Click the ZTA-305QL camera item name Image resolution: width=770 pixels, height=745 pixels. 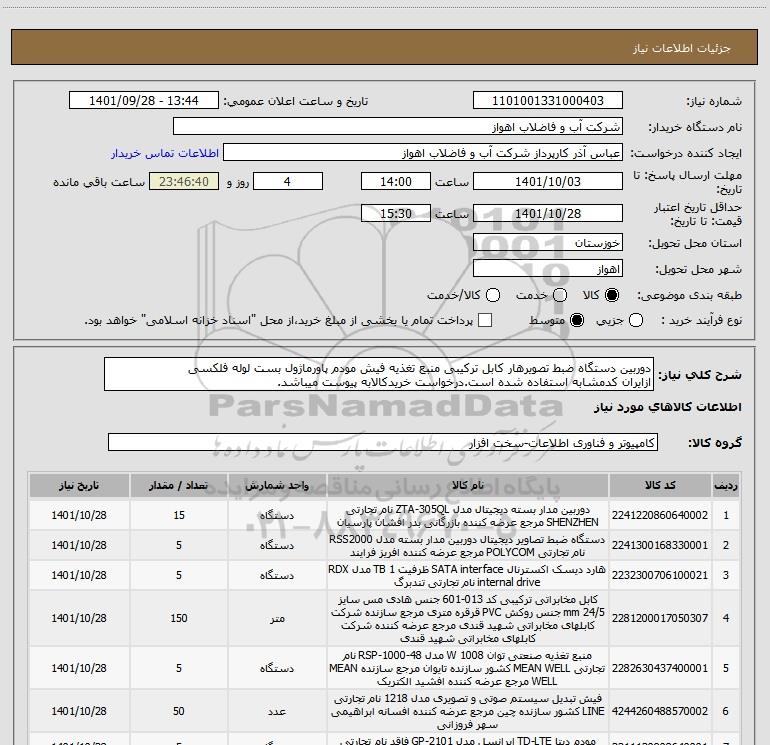(468, 516)
